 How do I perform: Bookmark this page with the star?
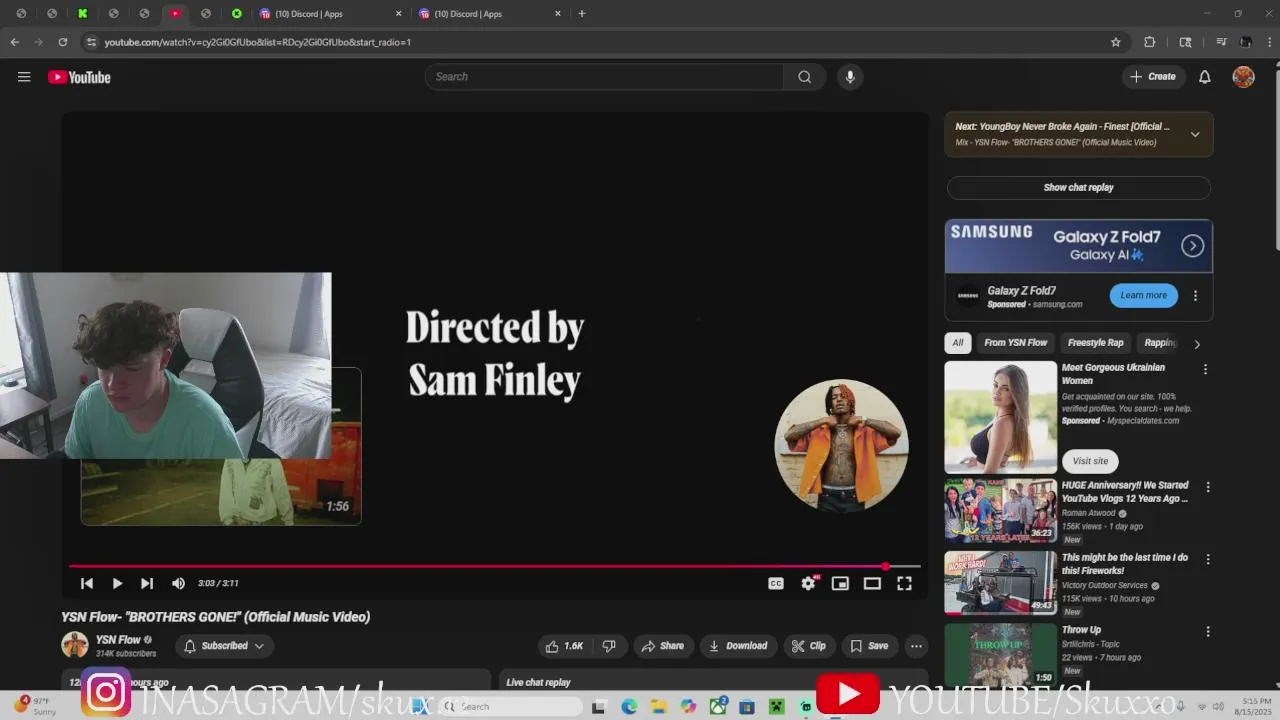[1116, 42]
